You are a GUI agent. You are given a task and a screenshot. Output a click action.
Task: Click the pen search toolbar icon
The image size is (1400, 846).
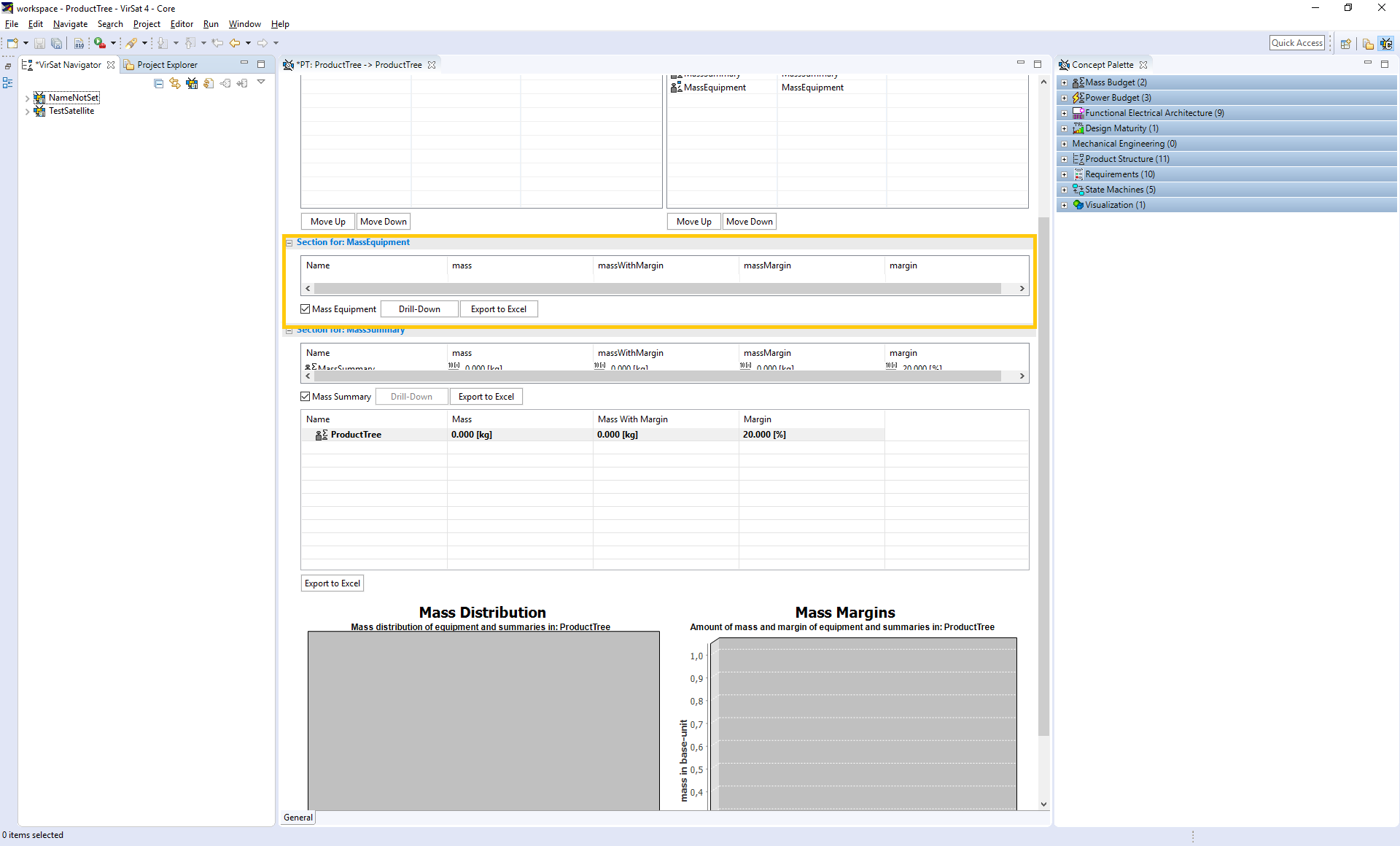pyautogui.click(x=131, y=44)
